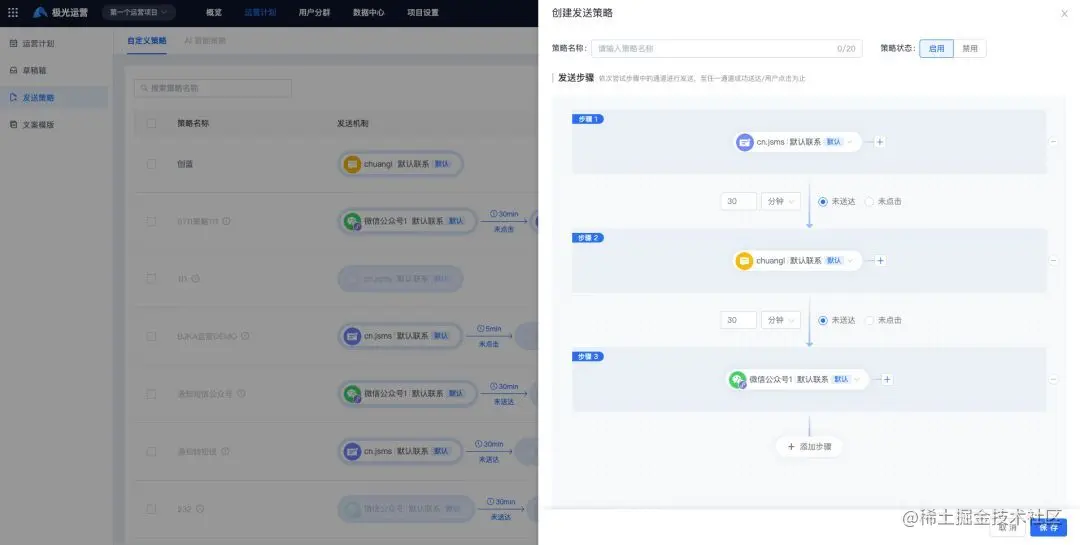Close the 创建发送策略 drawer with X
Screen dimensions: 1080x545
pyautogui.click(x=1064, y=13)
